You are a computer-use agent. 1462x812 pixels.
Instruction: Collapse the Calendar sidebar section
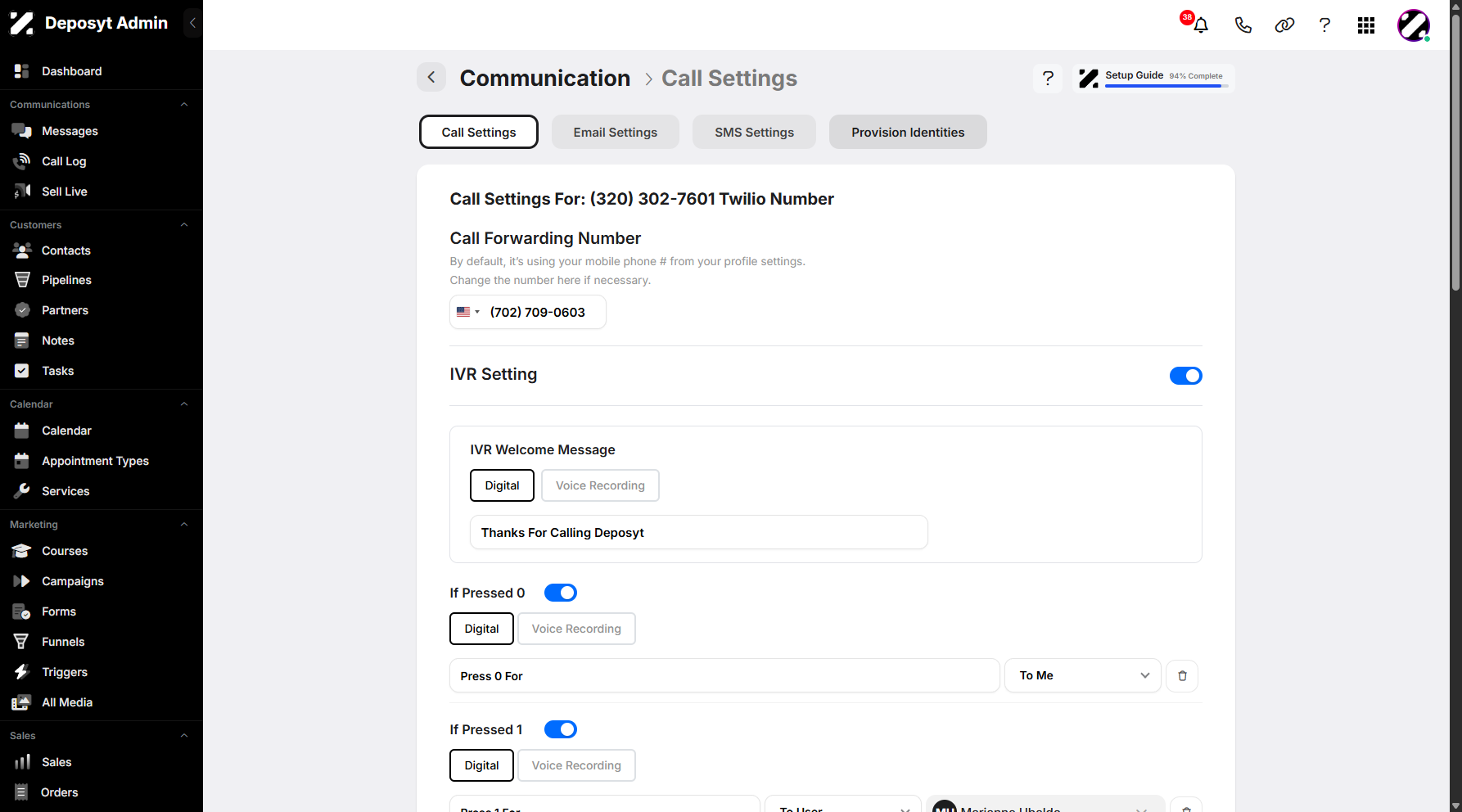click(x=184, y=404)
